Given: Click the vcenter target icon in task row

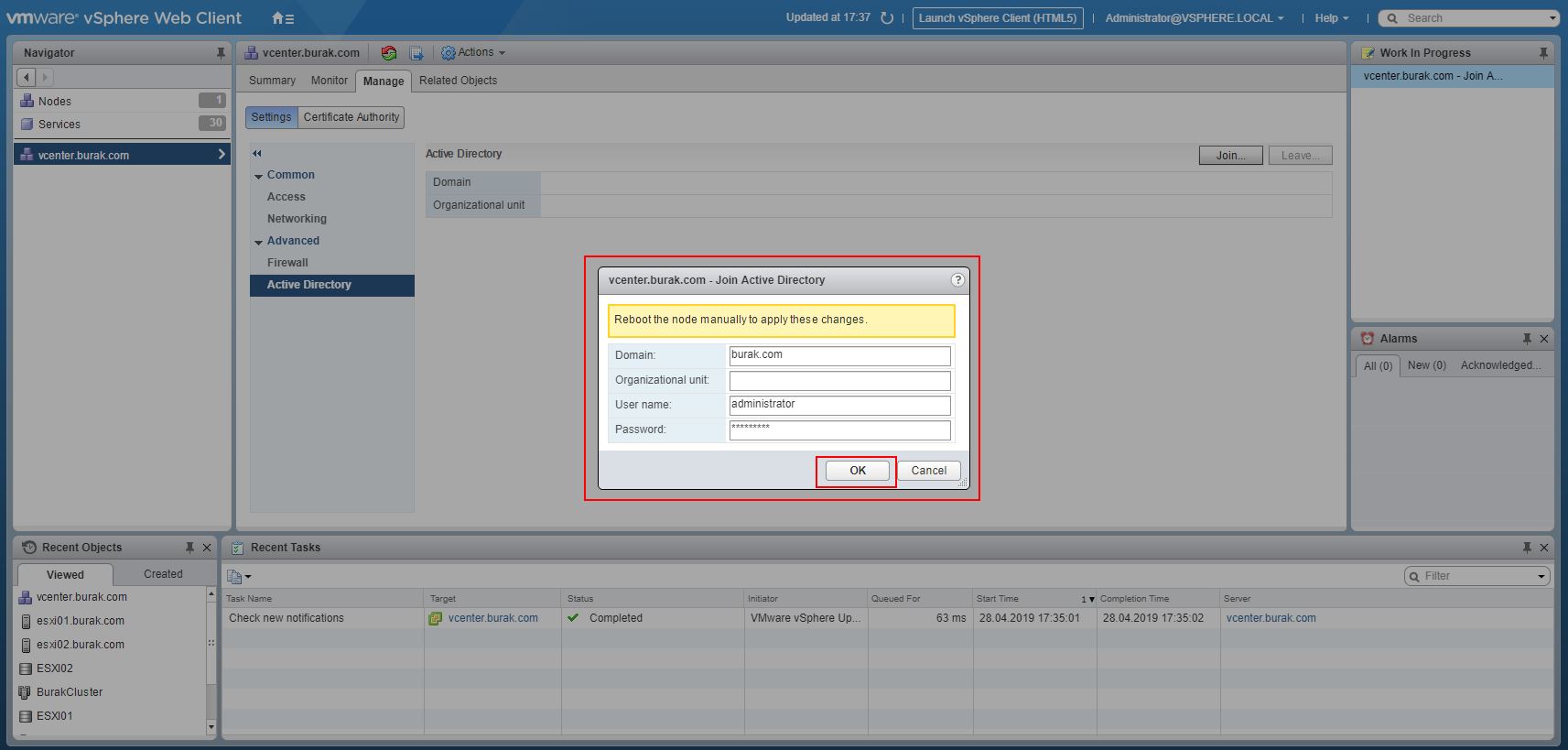Looking at the screenshot, I should [x=436, y=618].
